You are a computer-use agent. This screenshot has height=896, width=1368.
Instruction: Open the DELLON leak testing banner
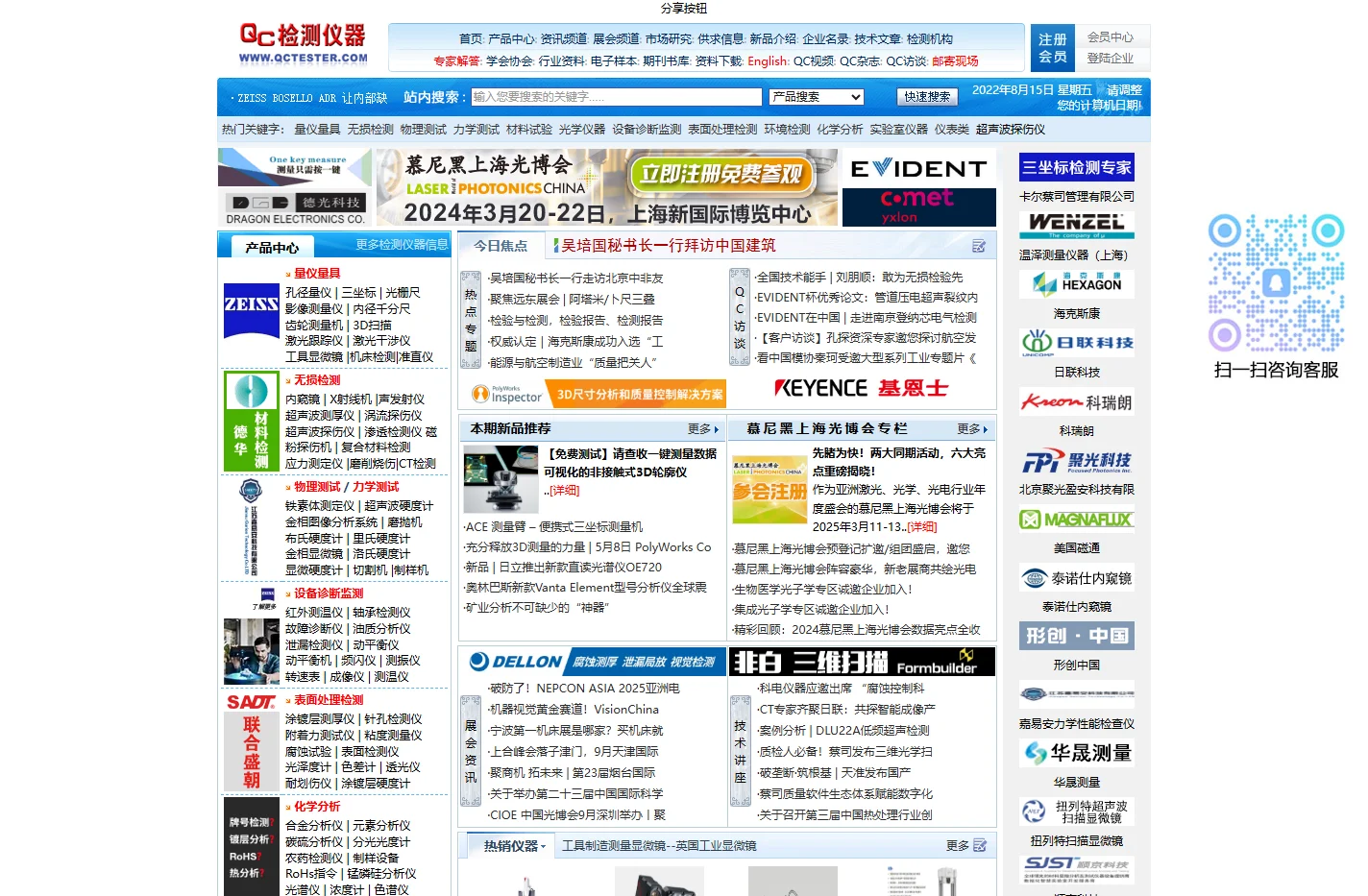(592, 662)
